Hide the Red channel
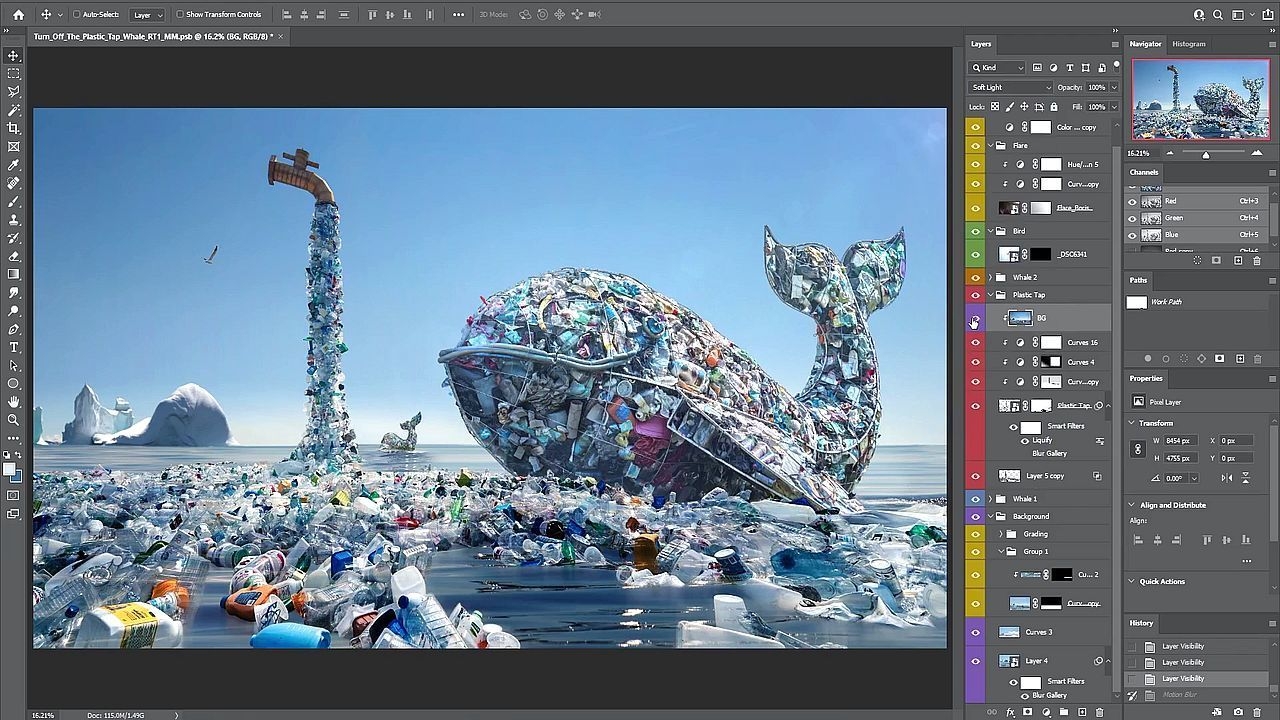The image size is (1280, 720). [1133, 201]
